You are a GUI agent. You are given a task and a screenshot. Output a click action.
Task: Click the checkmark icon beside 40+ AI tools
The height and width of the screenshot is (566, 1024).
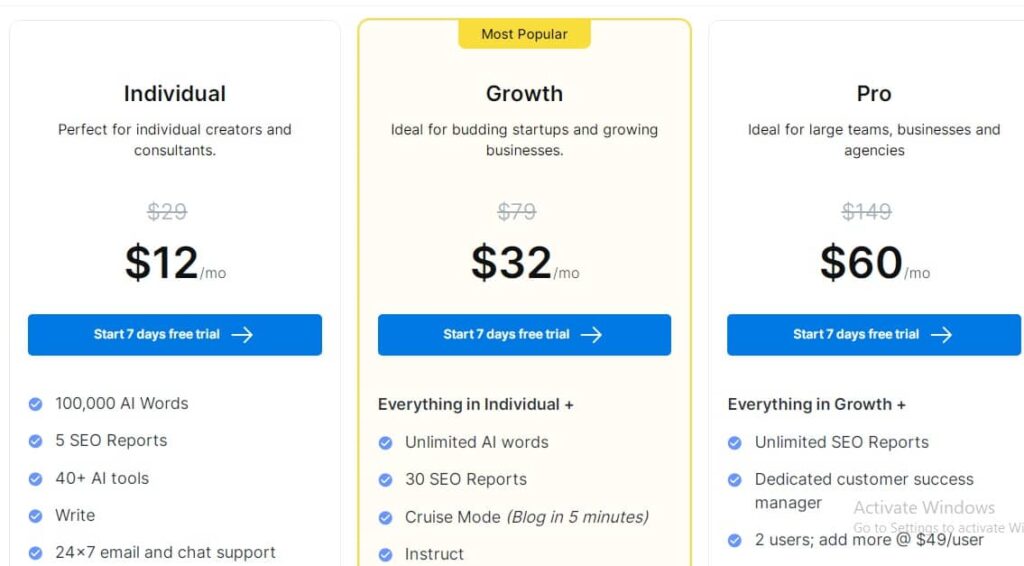click(x=36, y=479)
